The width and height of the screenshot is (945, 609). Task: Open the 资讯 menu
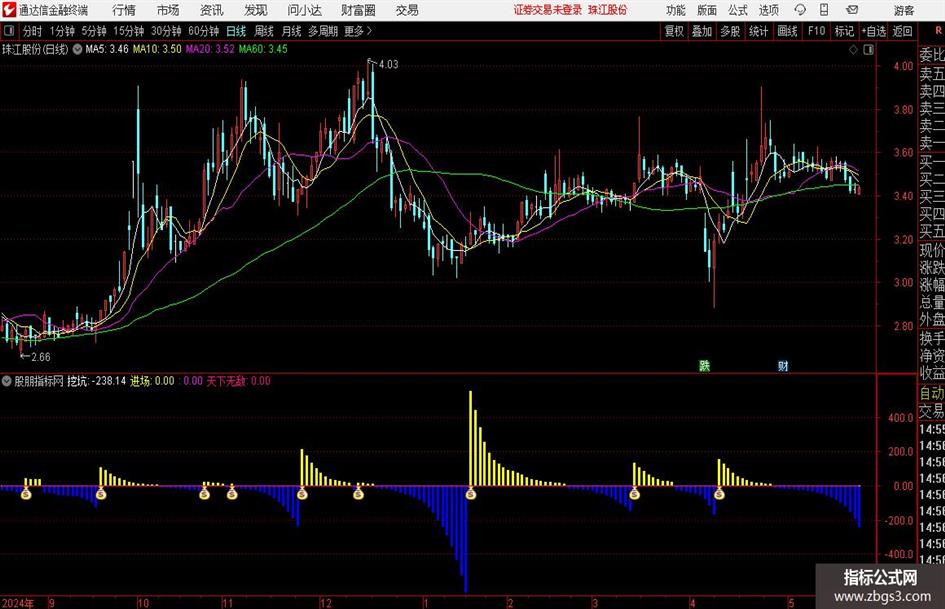click(x=212, y=10)
